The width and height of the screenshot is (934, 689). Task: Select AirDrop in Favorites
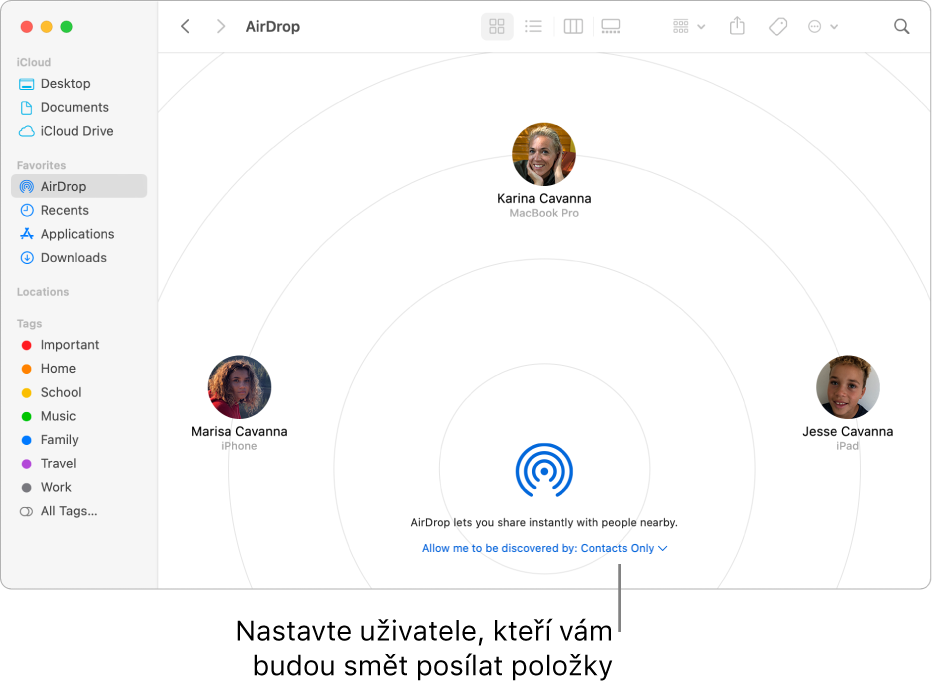tap(79, 186)
